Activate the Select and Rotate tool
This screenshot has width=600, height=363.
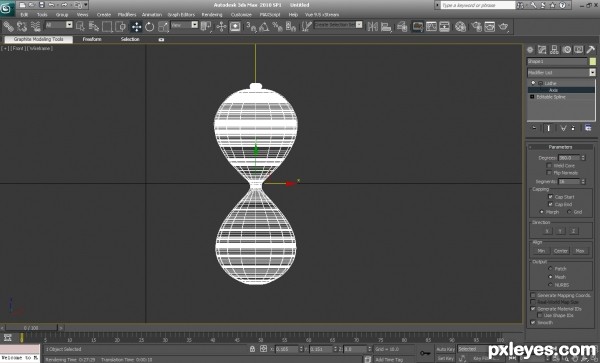pyautogui.click(x=150, y=26)
